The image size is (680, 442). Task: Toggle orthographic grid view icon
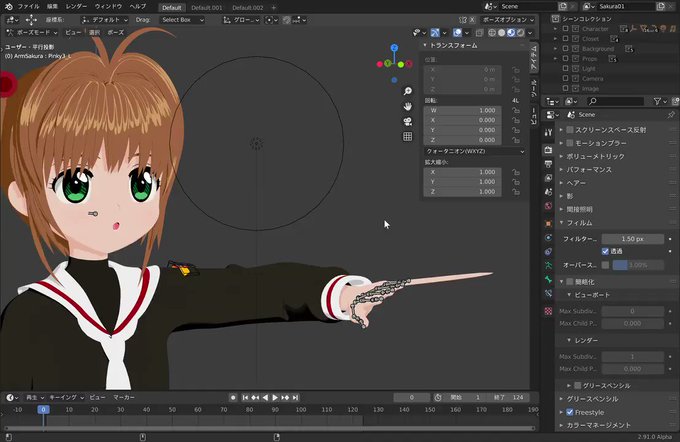point(408,137)
